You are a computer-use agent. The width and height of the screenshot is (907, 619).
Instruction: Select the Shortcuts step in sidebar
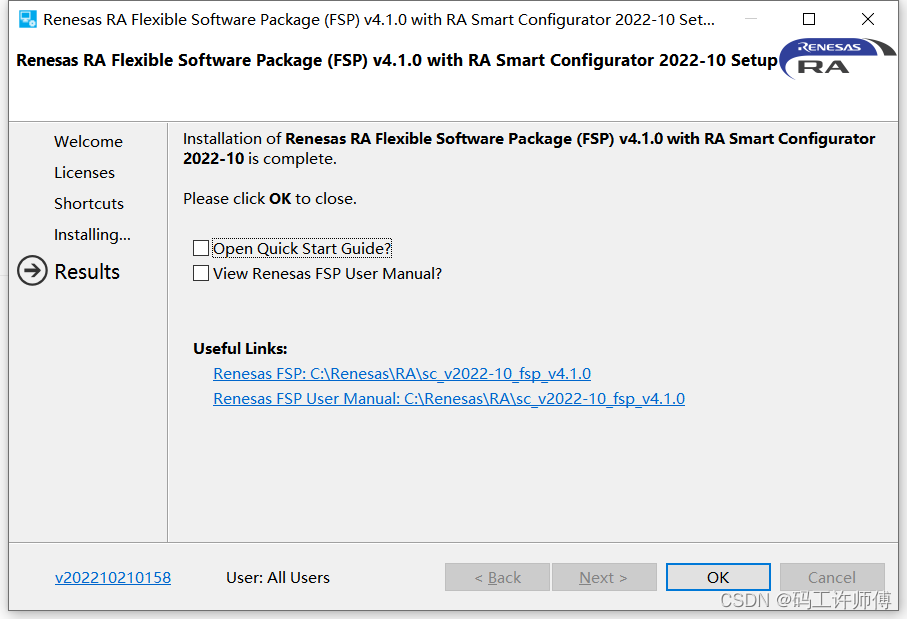click(89, 204)
